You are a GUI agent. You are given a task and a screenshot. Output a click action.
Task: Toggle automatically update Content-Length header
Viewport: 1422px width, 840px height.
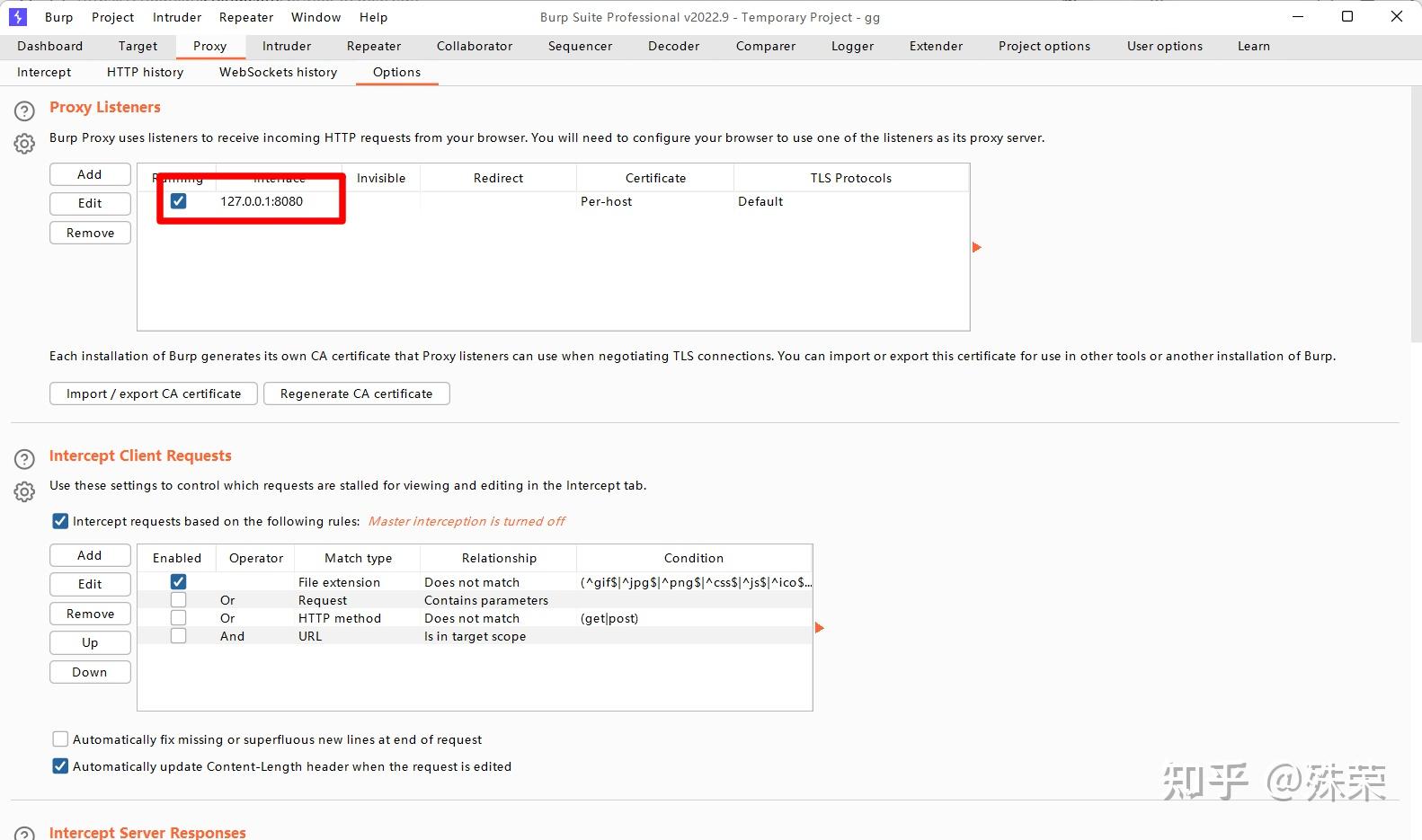(x=60, y=766)
